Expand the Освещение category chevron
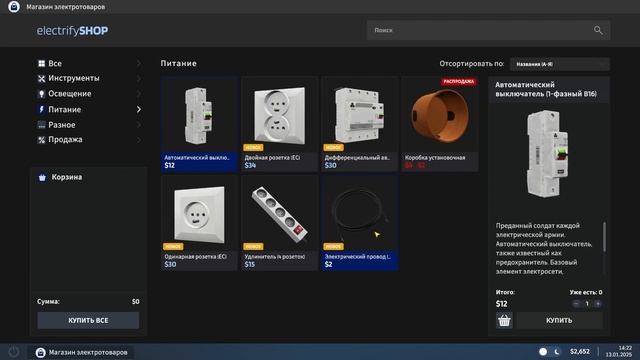The image size is (640, 360). (139, 94)
